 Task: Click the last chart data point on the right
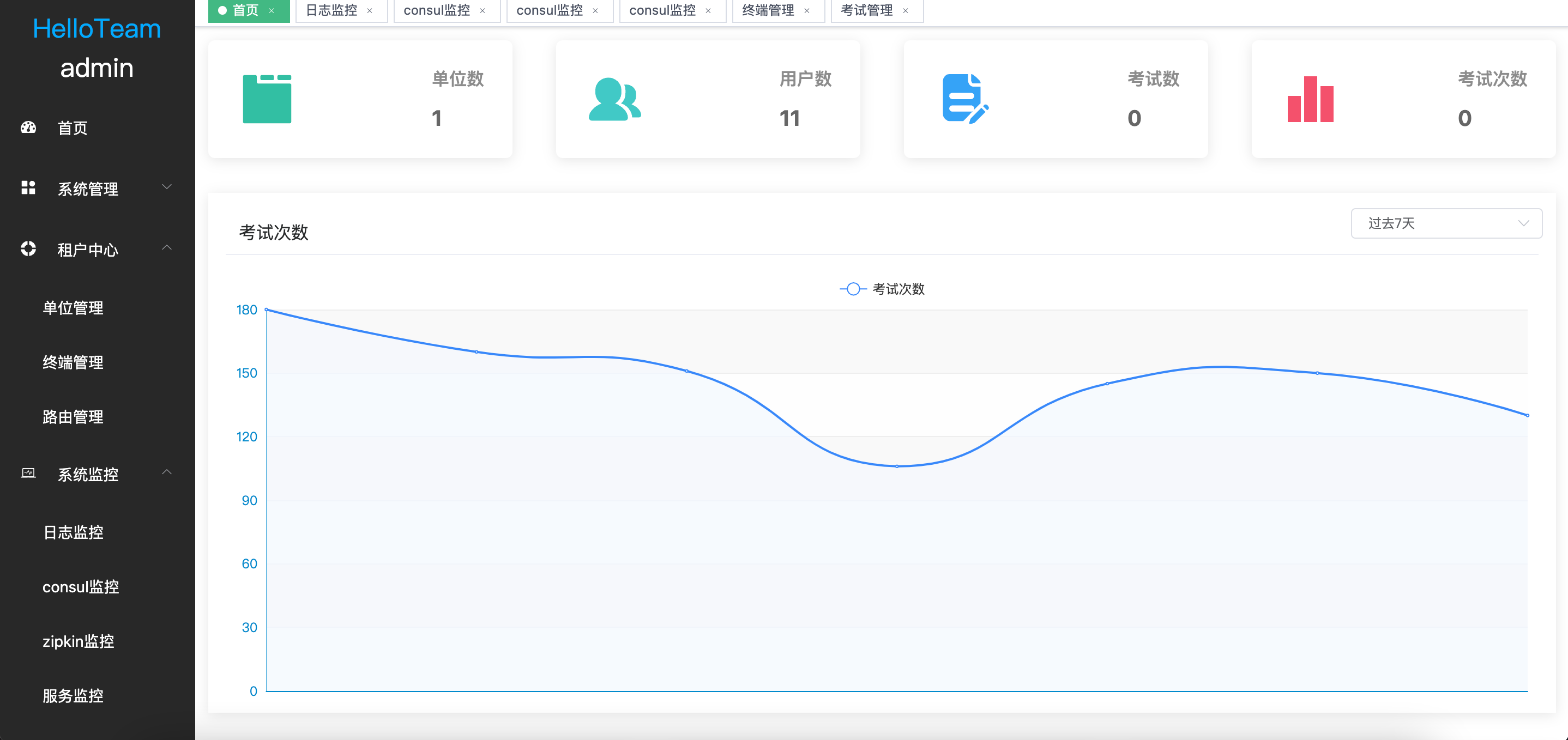point(1527,416)
